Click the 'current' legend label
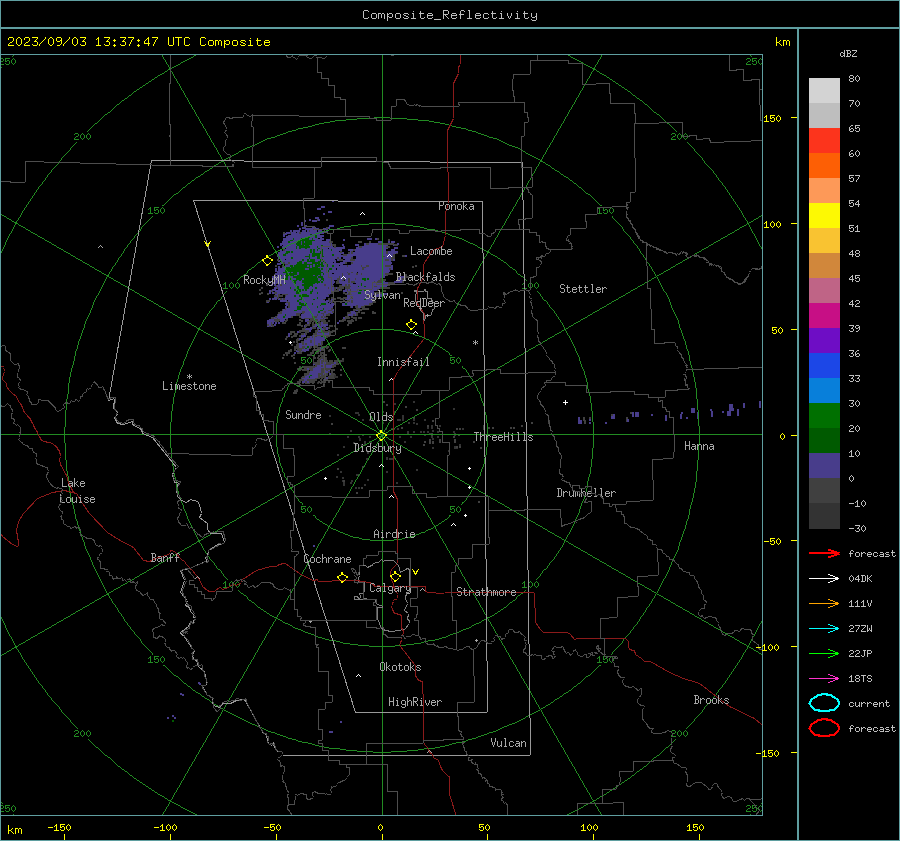Screen dimensions: 900x841 tap(868, 704)
